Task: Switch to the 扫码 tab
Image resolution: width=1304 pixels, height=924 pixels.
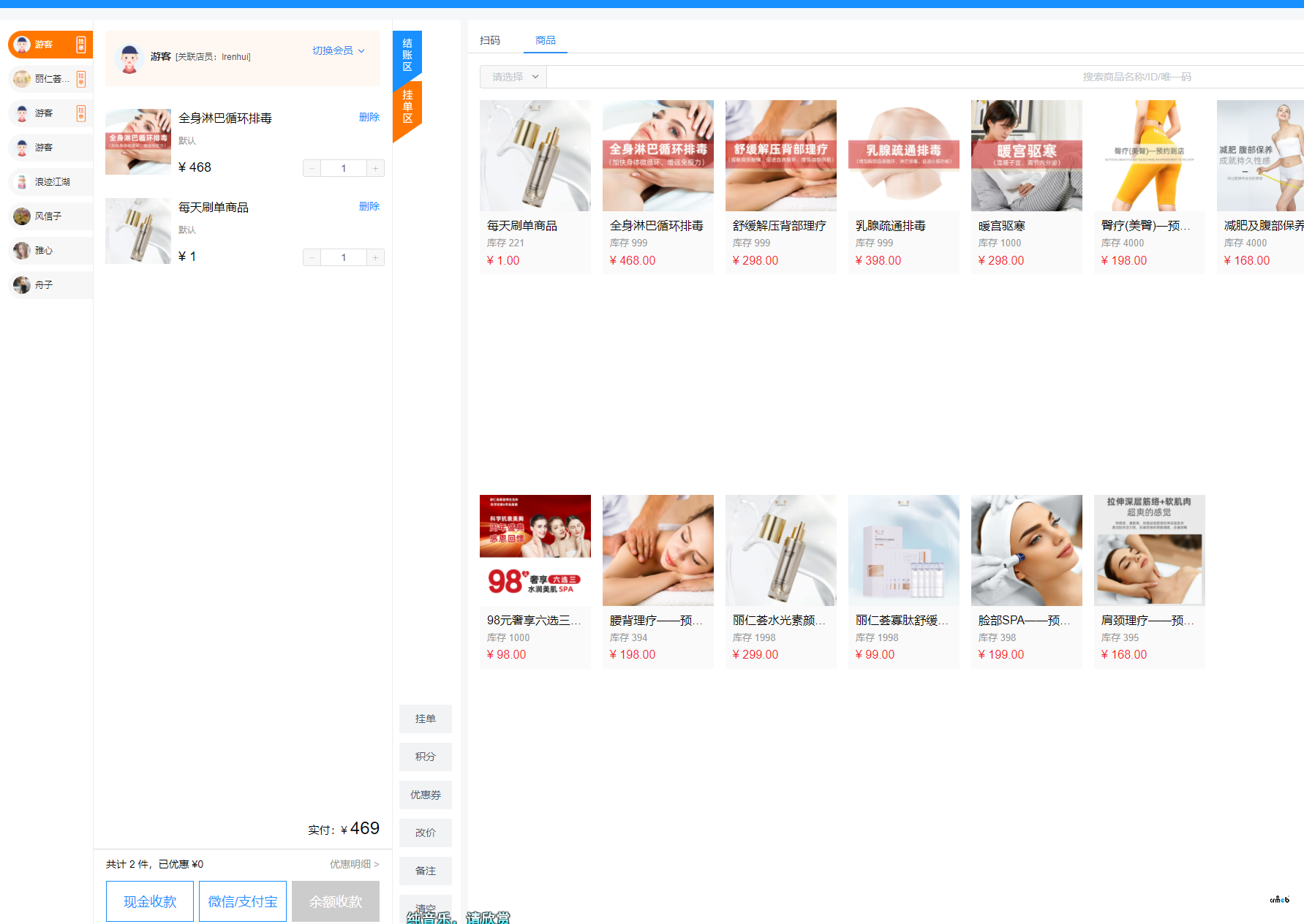Action: point(490,40)
